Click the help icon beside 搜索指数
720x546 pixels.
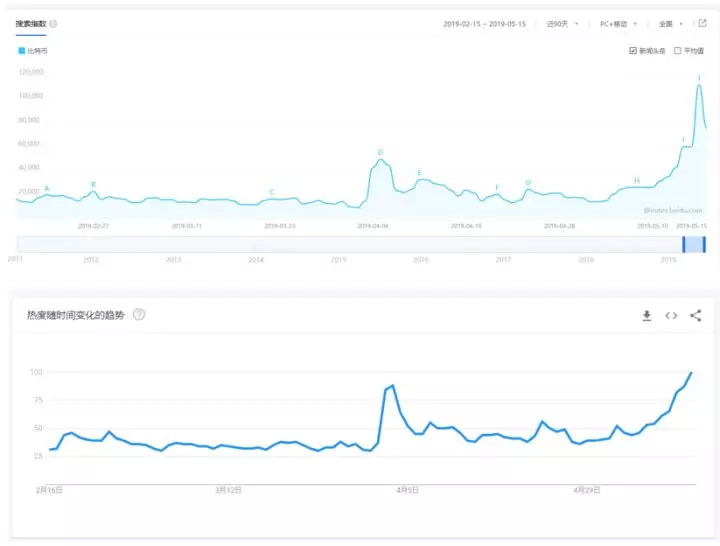click(53, 24)
